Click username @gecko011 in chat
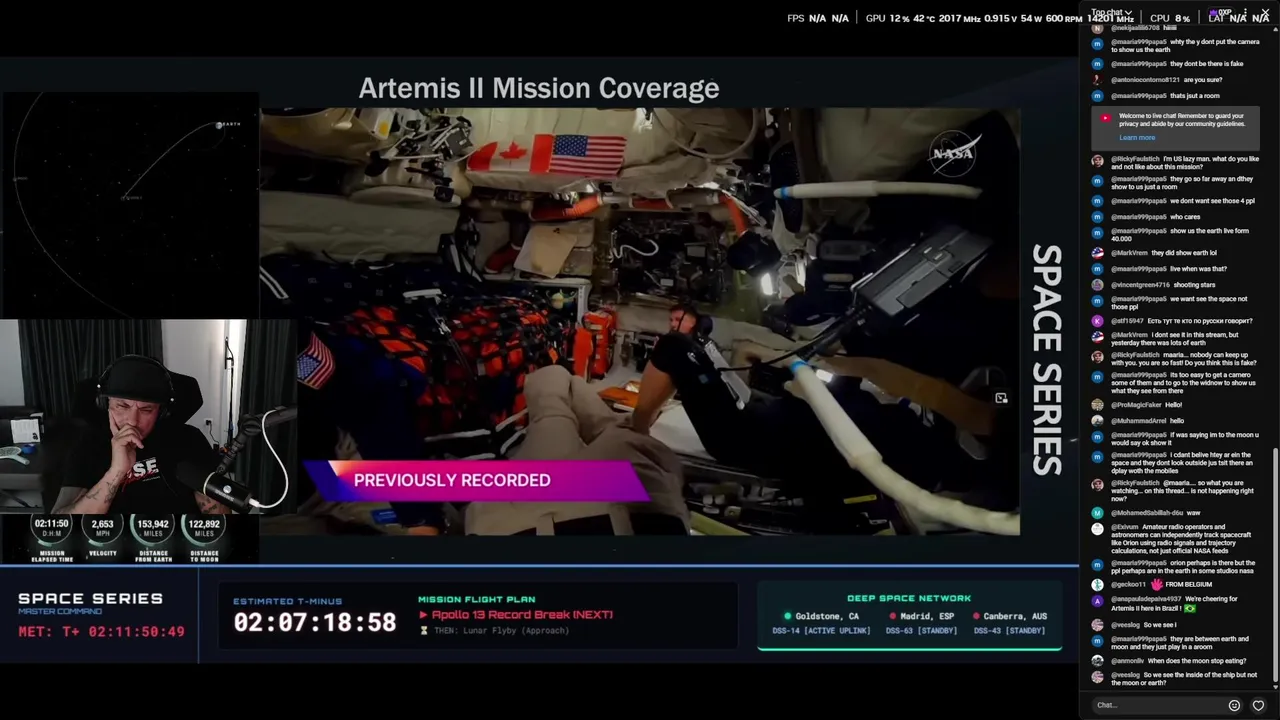 [1128, 584]
